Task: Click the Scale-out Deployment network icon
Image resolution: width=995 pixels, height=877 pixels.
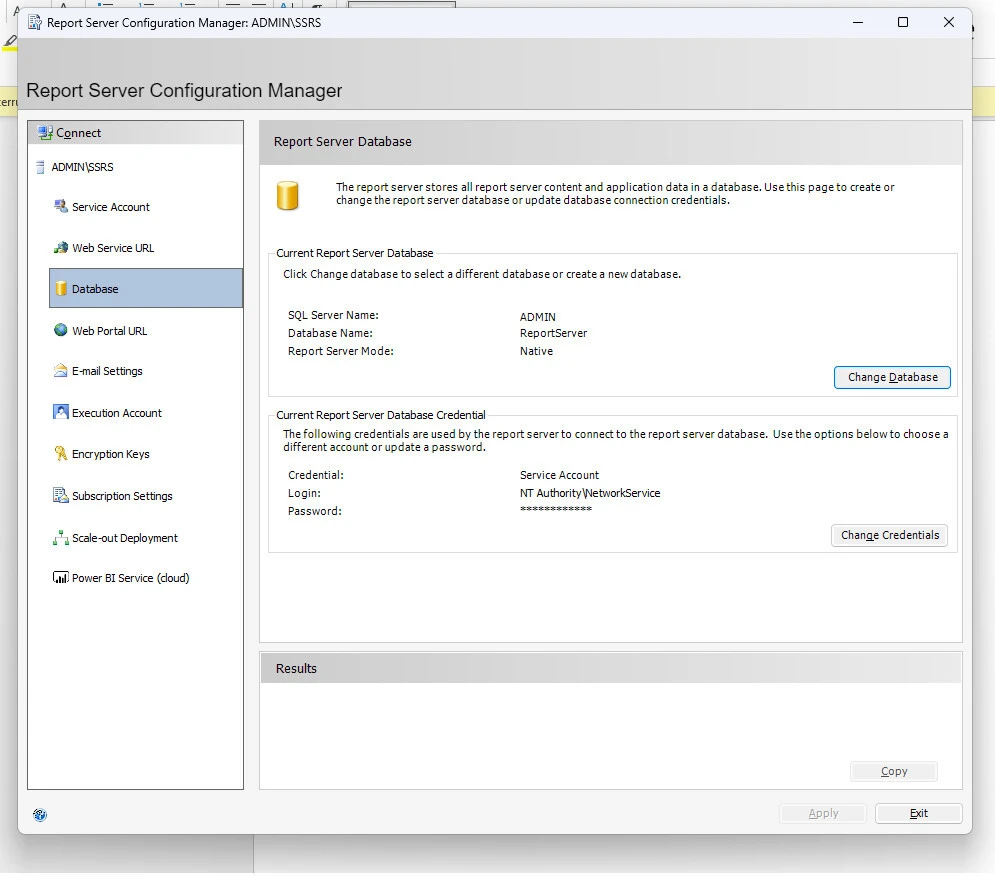Action: pos(60,538)
